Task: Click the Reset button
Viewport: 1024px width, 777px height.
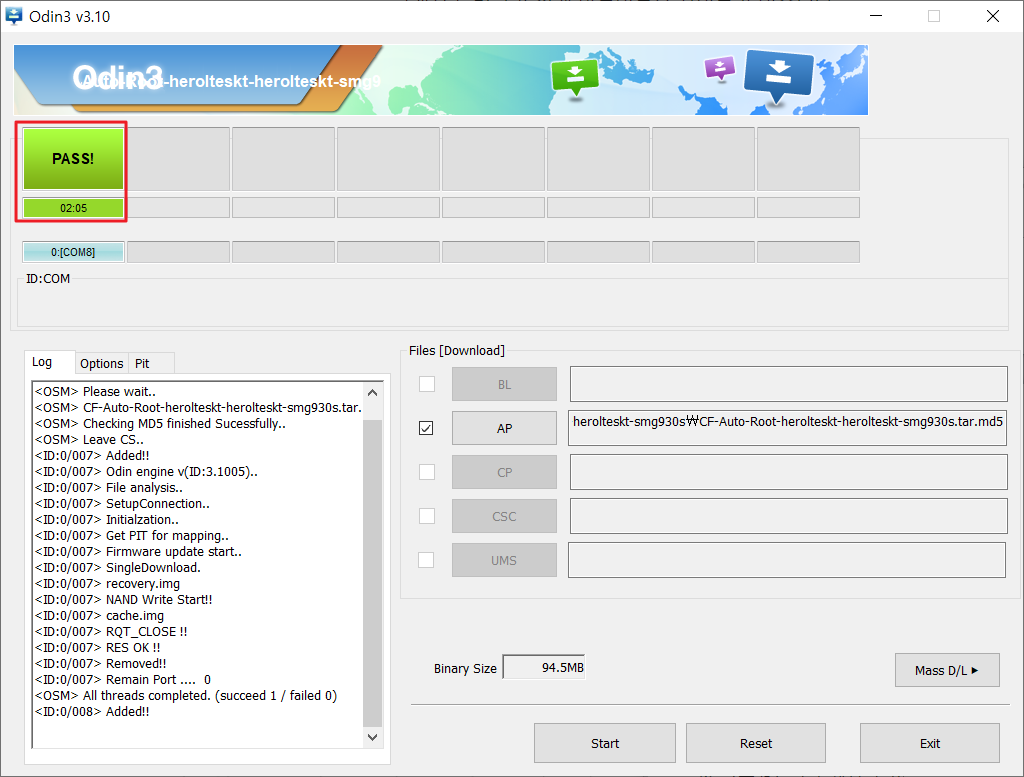Action: 756,743
